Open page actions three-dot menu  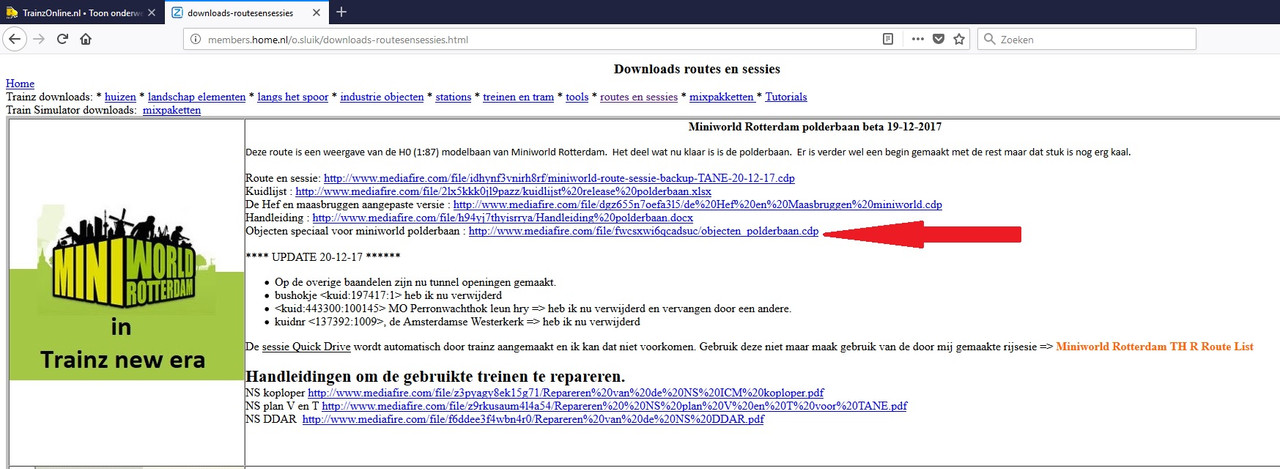pos(918,39)
